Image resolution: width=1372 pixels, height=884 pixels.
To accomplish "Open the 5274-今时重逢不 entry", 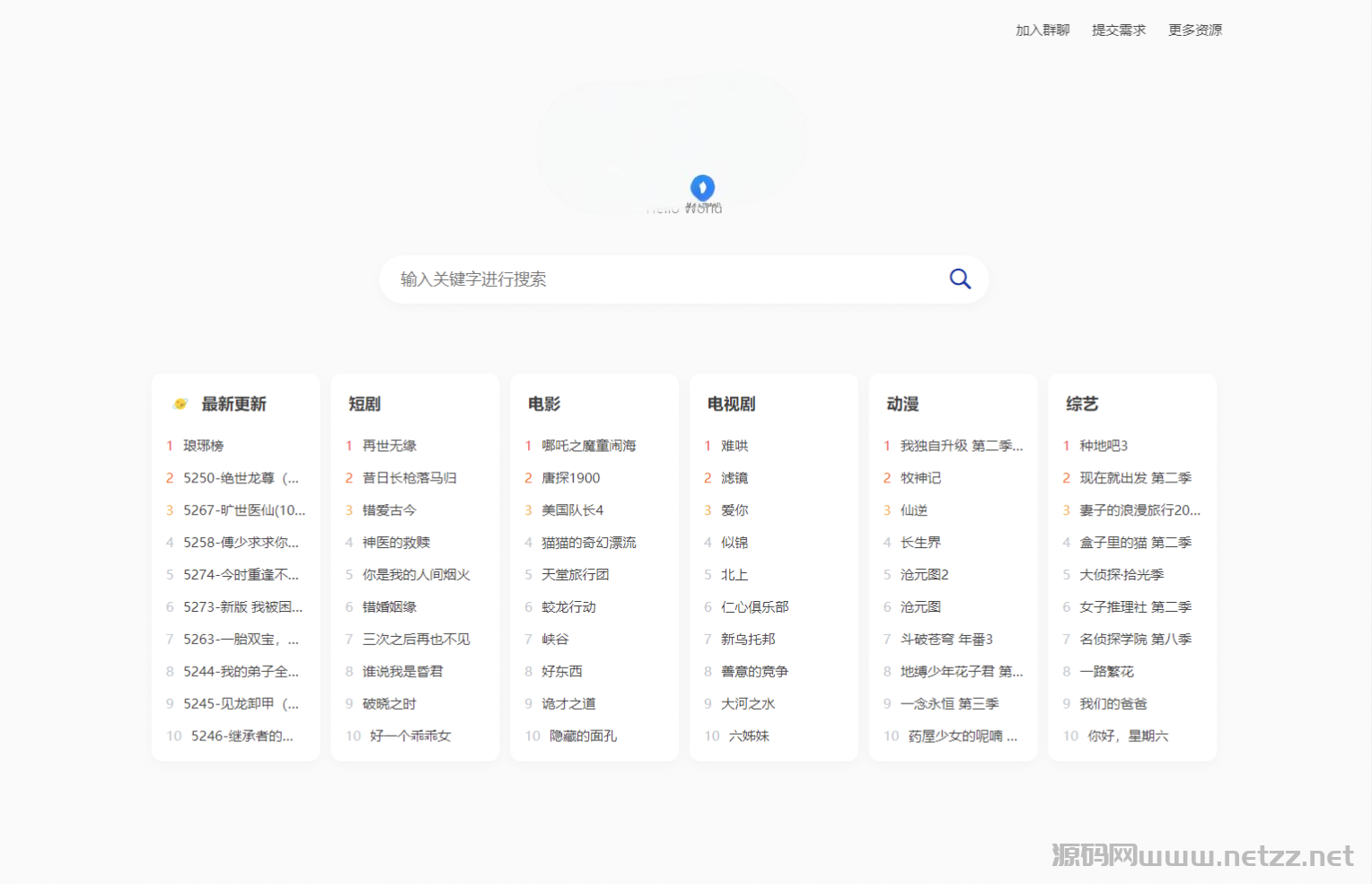I will (241, 575).
